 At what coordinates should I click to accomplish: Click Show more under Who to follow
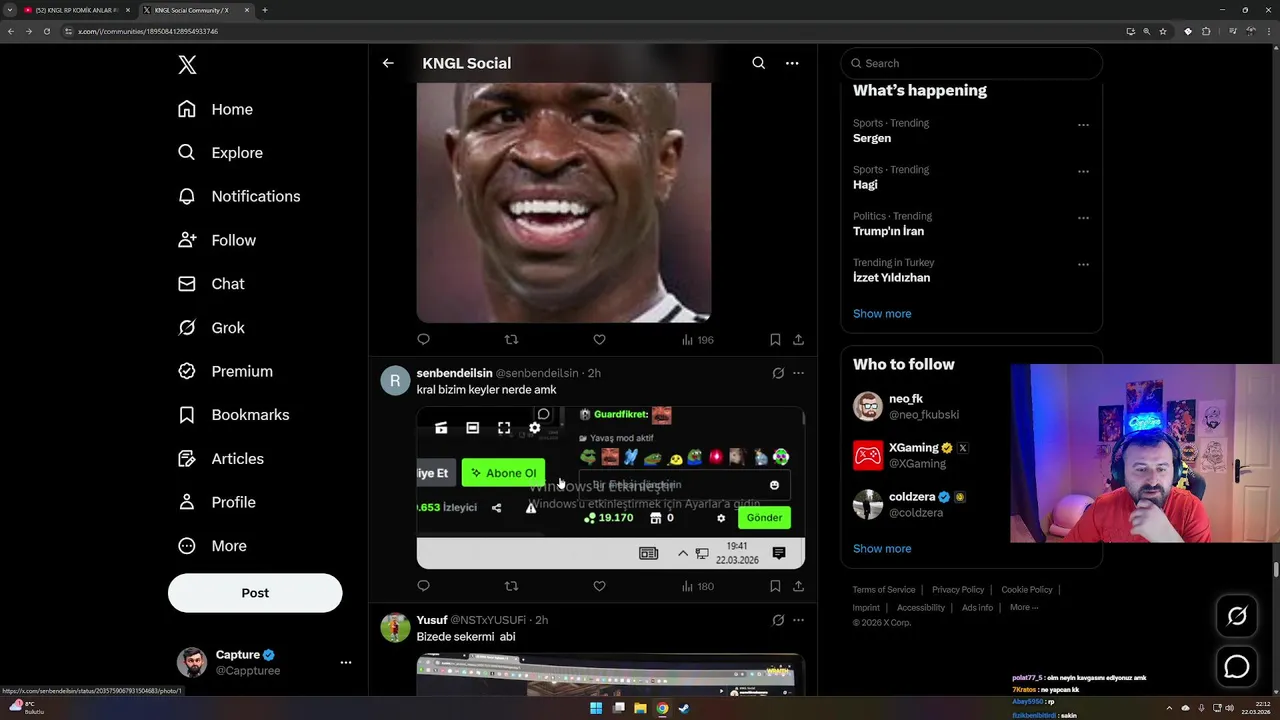[x=882, y=549]
